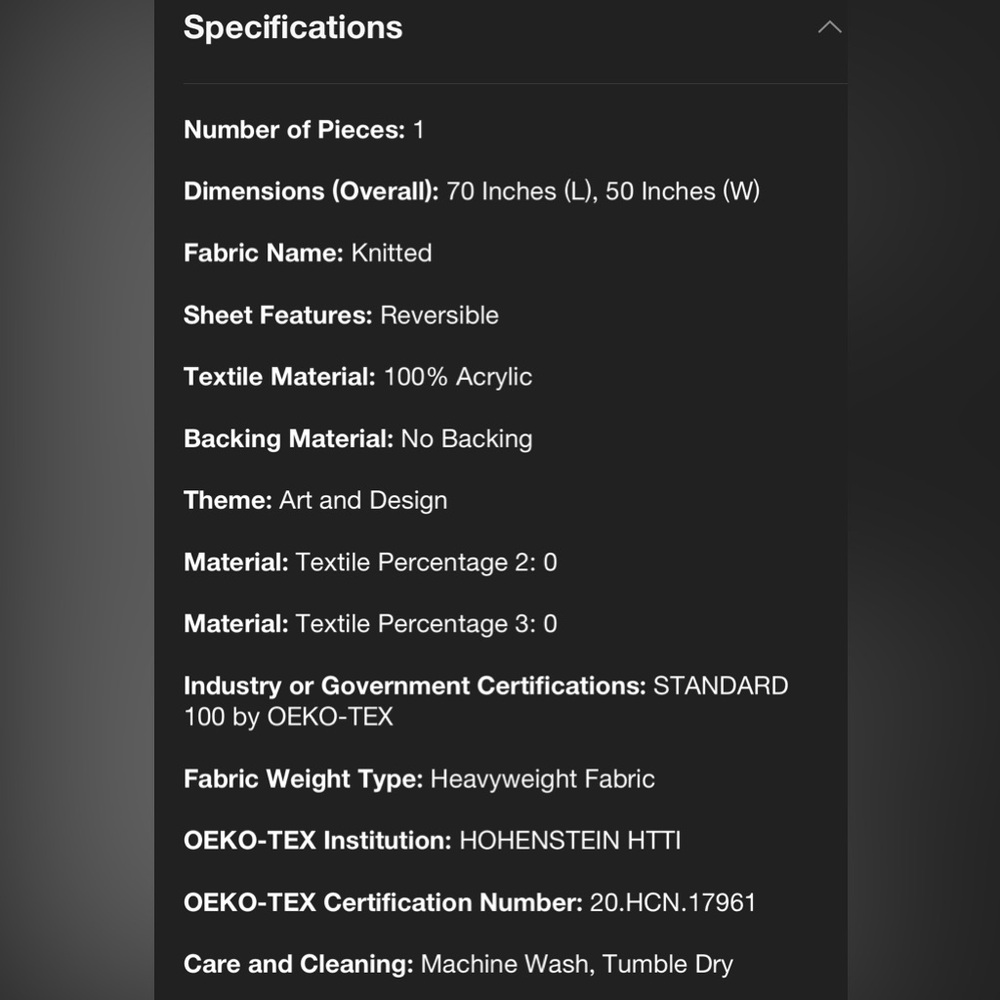Click the Textile Percentage 3 row

coord(371,624)
